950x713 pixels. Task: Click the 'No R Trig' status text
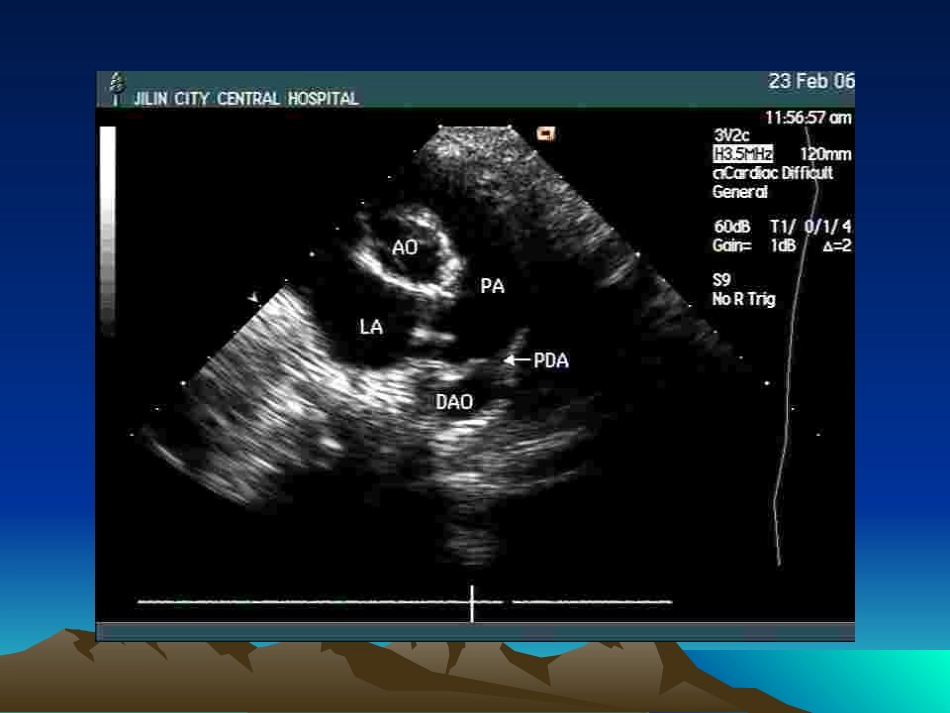click(744, 299)
